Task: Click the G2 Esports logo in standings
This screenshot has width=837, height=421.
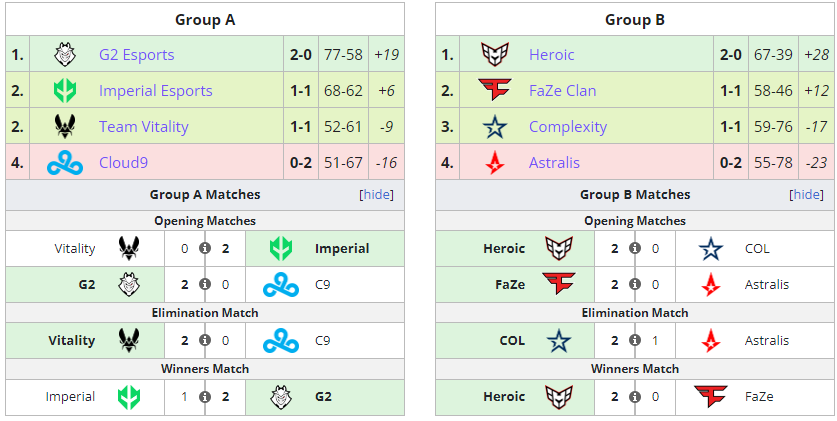Action: (64, 55)
